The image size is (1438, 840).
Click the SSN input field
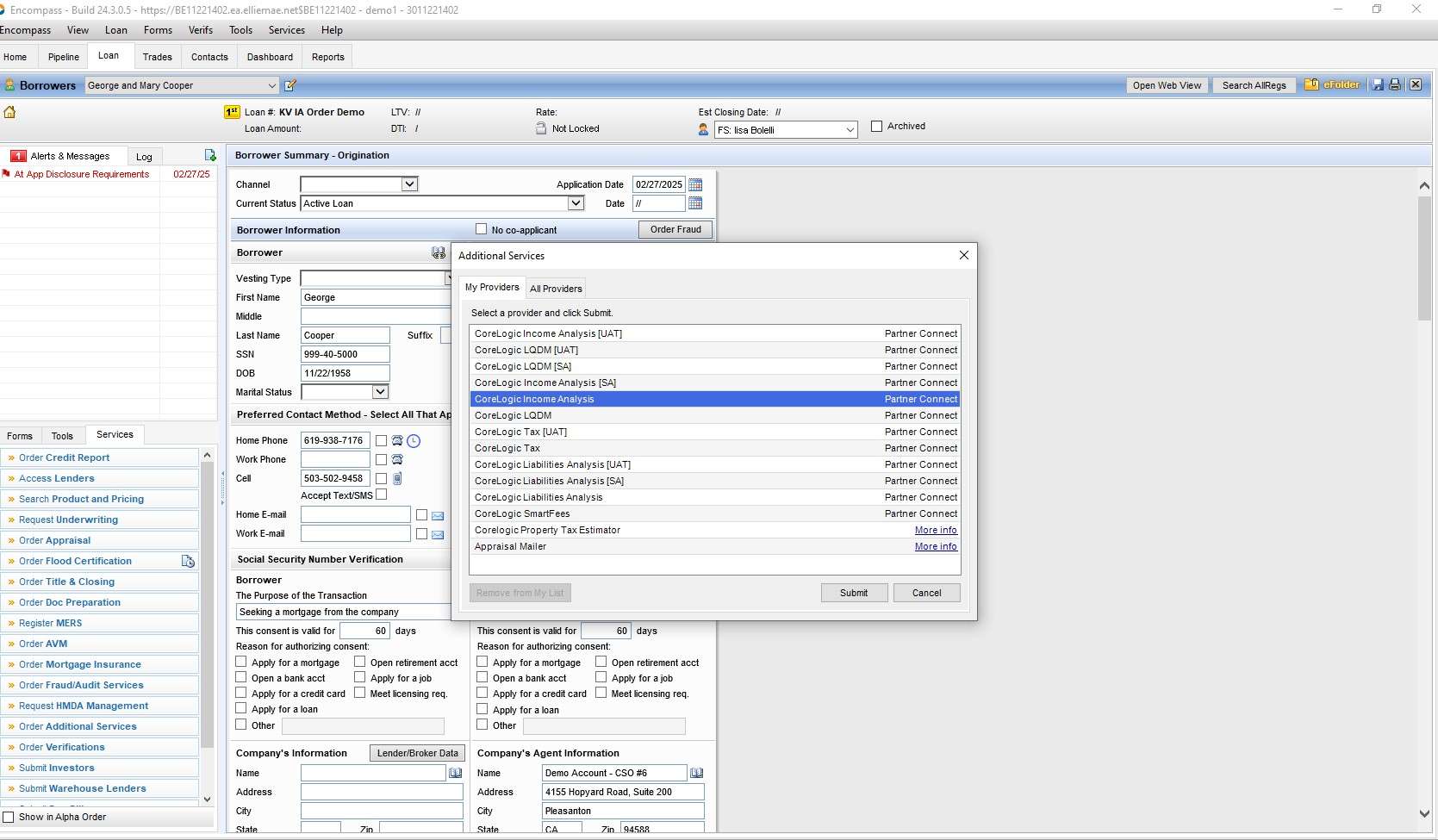coord(345,354)
